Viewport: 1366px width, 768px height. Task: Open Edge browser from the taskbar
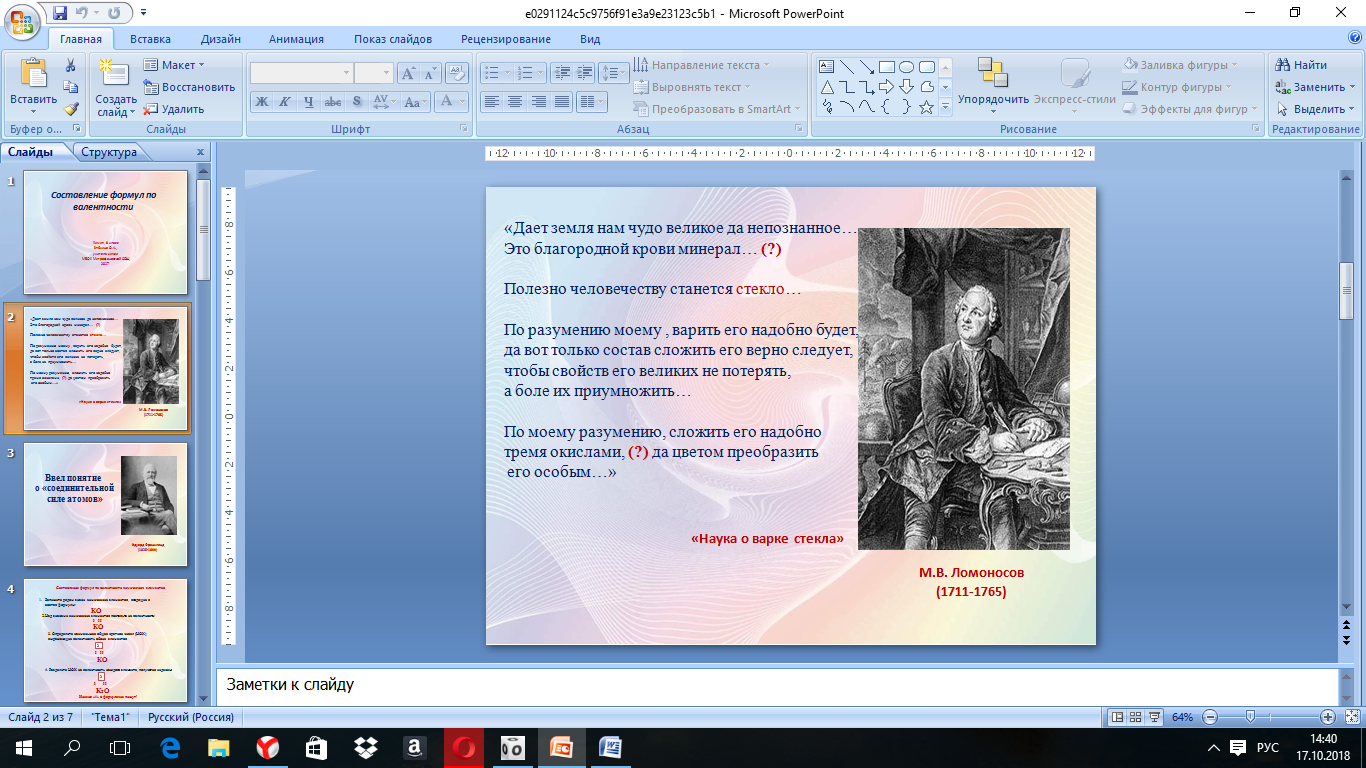169,747
